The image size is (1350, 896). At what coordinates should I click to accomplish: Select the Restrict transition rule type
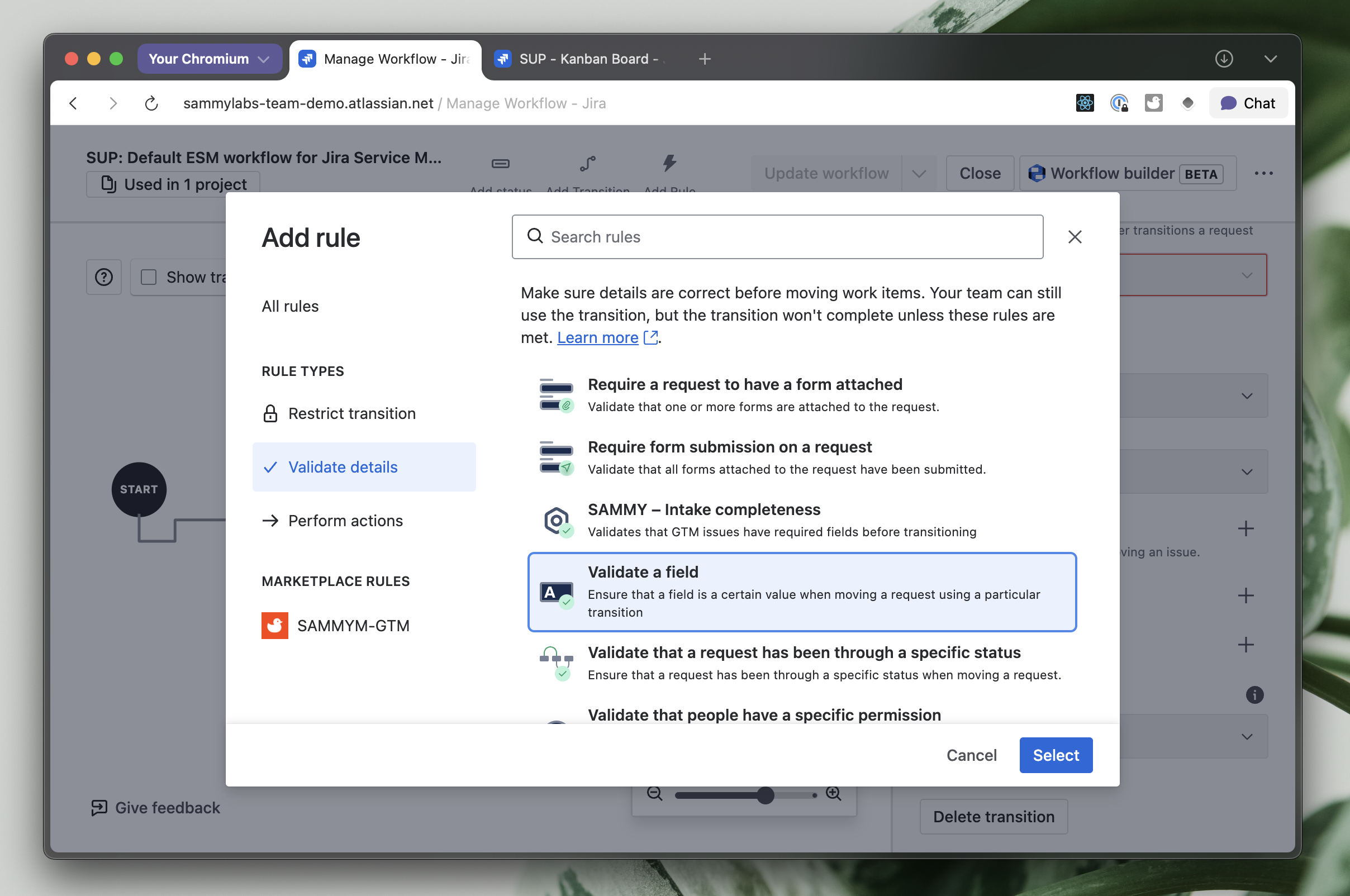[351, 413]
